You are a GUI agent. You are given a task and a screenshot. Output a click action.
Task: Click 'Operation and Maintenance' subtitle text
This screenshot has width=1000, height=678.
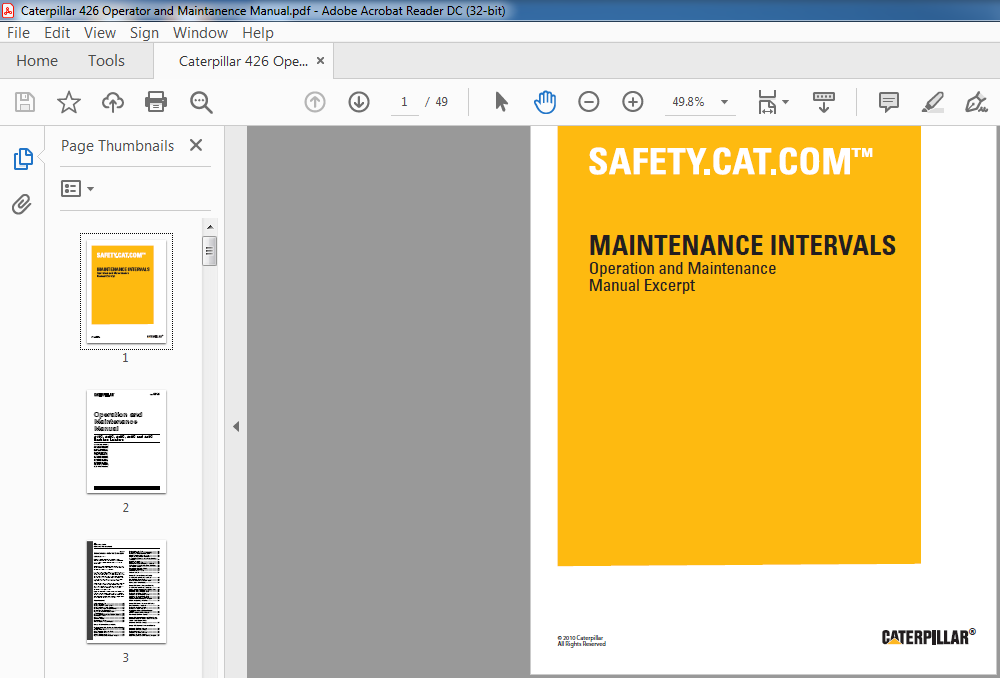(682, 269)
